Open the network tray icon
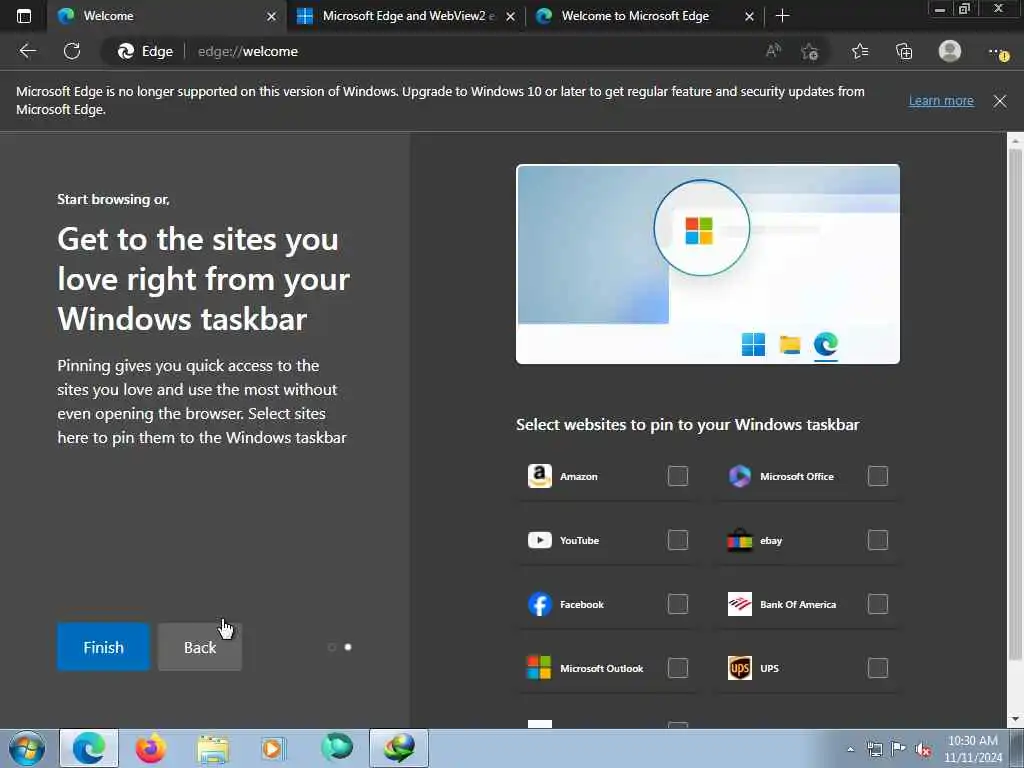Screen dimensions: 1024x768 874,749
